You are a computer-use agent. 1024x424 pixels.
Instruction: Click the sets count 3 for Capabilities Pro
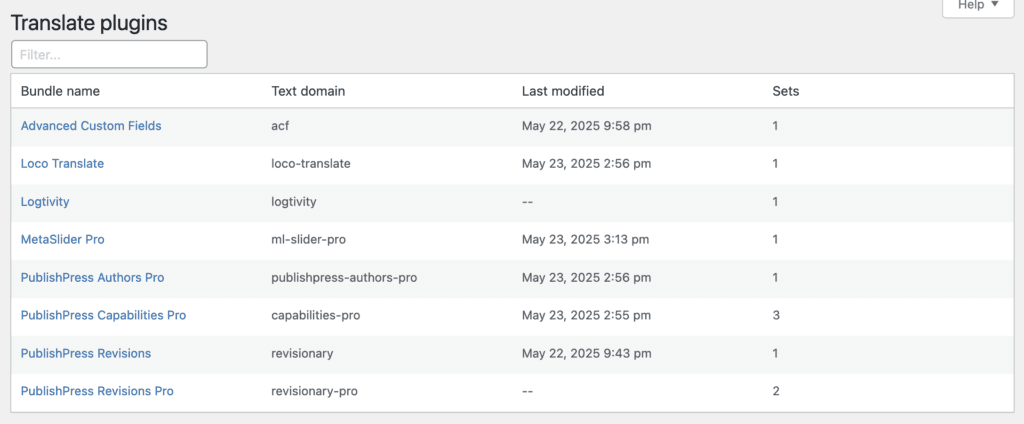pos(776,315)
